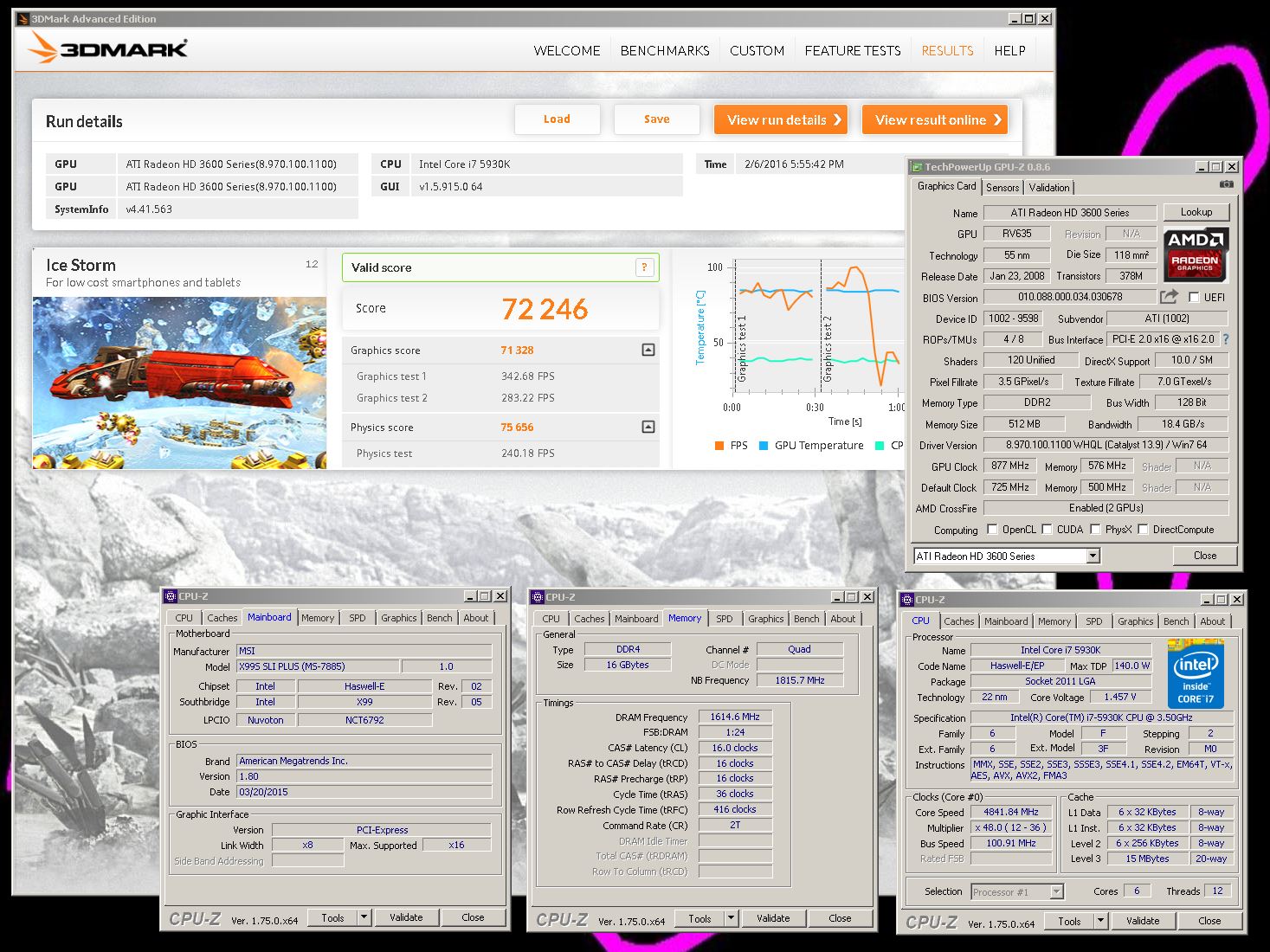This screenshot has width=1270, height=952.
Task: Click the 3DMark title bar app icon
Action: pos(23,19)
